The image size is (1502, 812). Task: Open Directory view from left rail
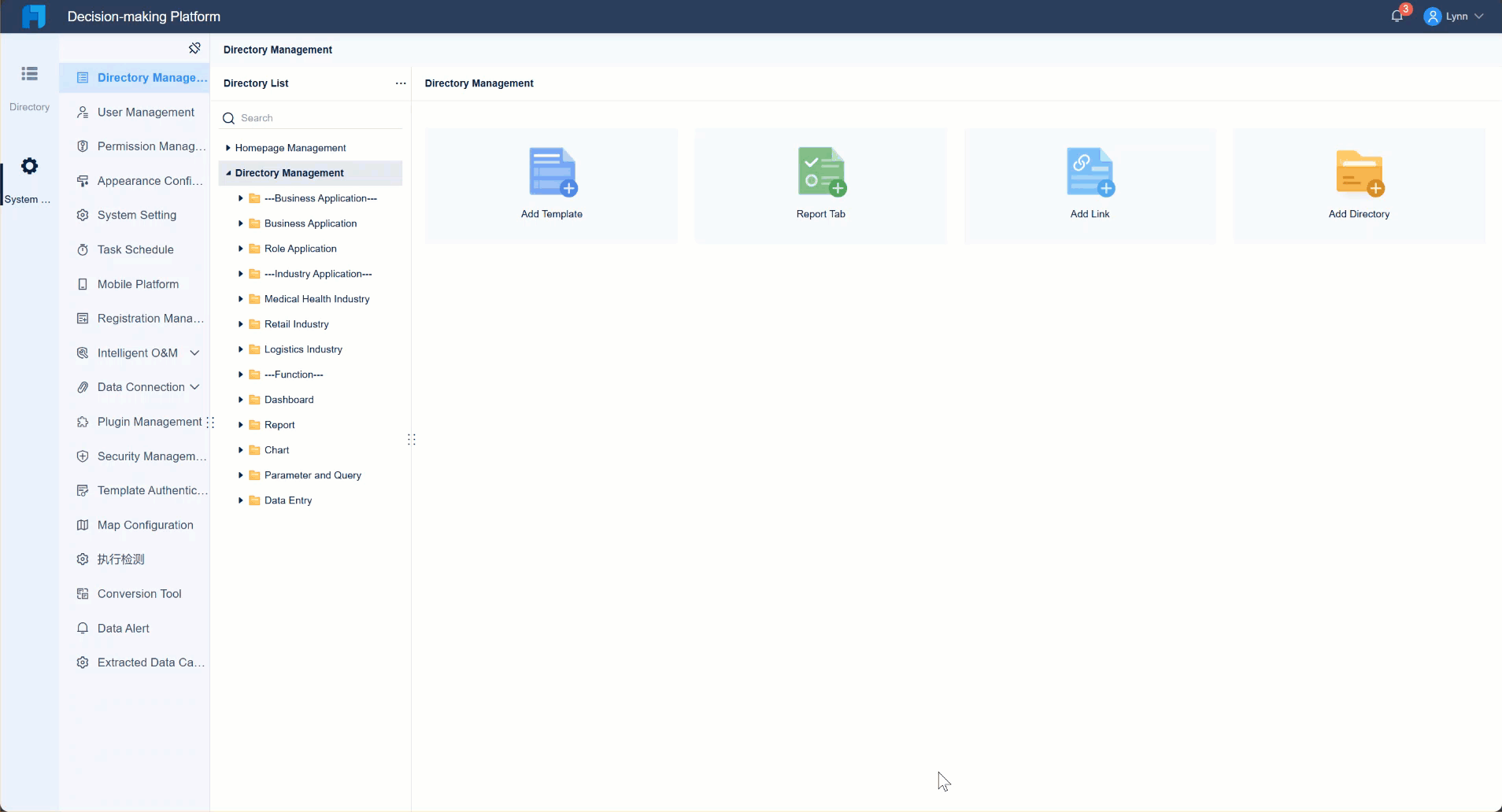click(x=29, y=88)
